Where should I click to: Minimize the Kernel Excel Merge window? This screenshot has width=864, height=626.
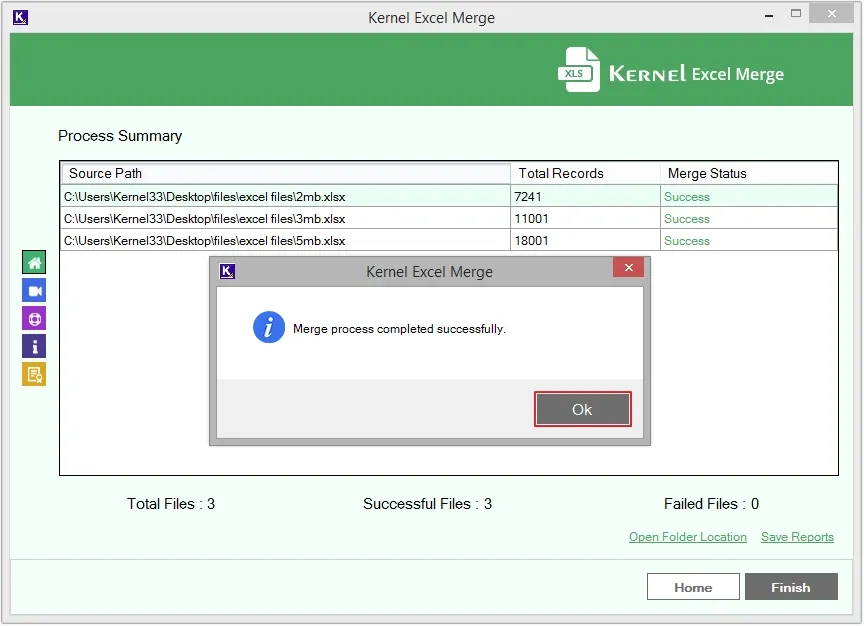tap(768, 16)
